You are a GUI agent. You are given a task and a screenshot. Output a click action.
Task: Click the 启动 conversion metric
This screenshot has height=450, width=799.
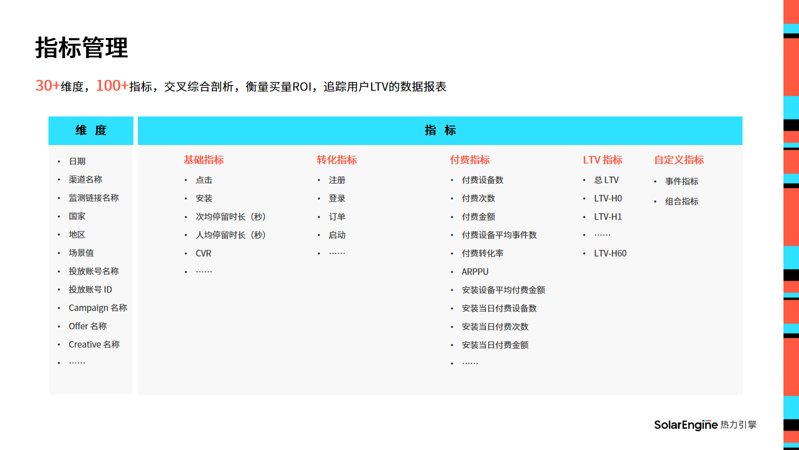click(337, 235)
